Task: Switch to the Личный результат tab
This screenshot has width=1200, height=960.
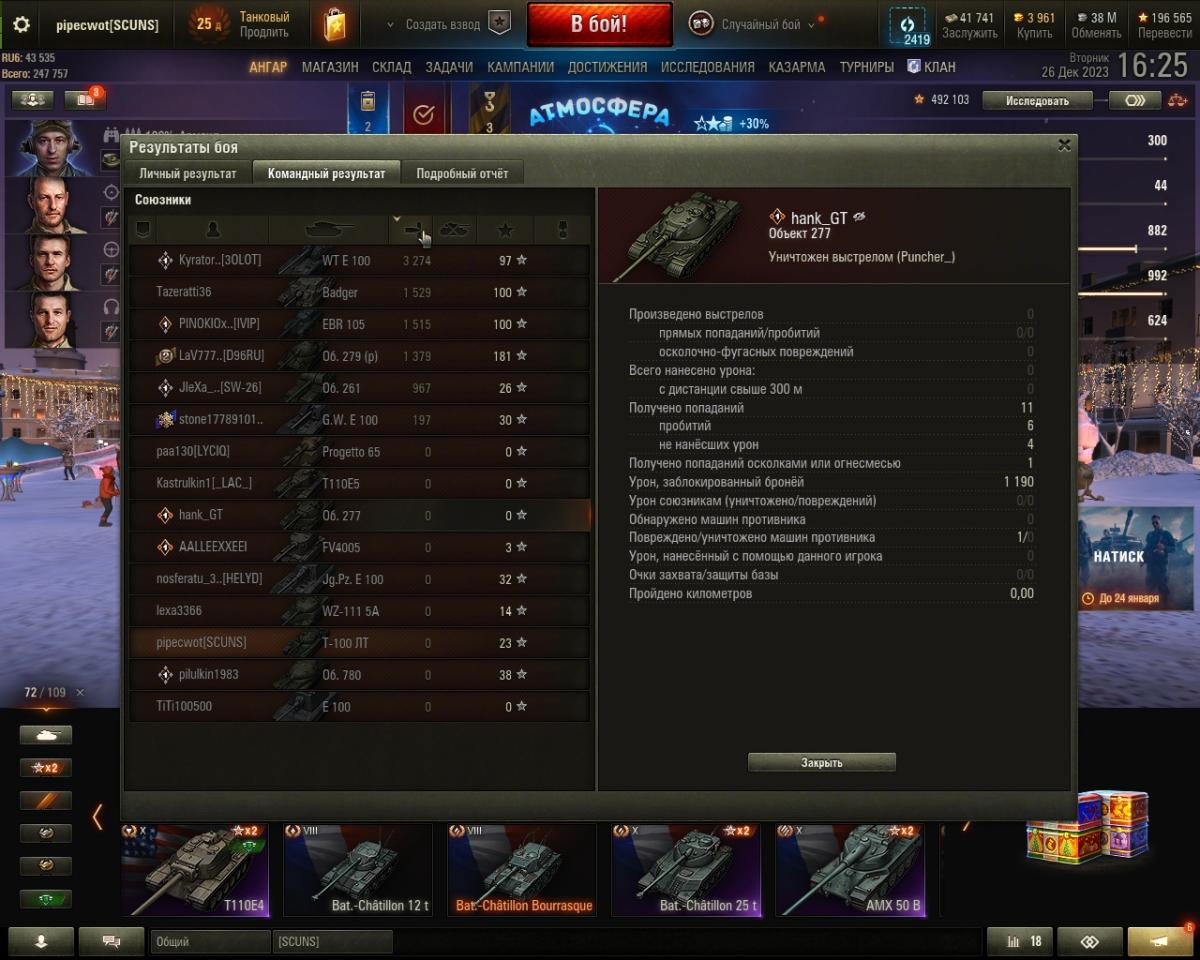Action: point(188,173)
